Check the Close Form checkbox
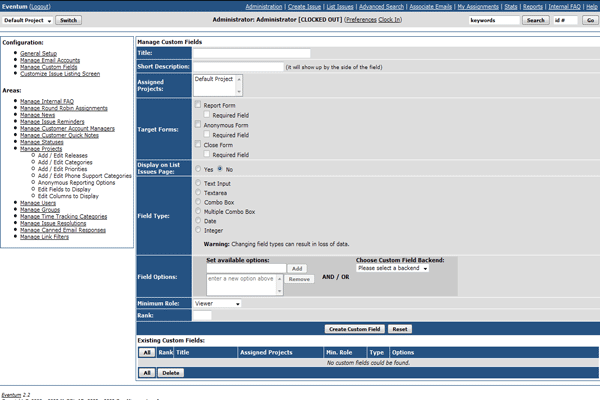 click(x=198, y=144)
